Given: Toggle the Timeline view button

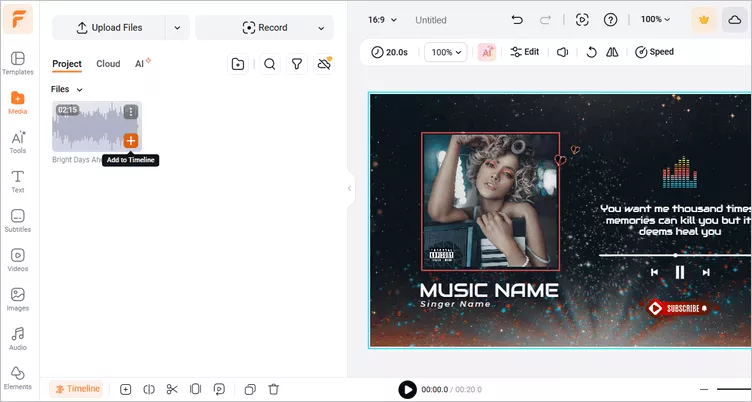Looking at the screenshot, I should click(x=78, y=389).
